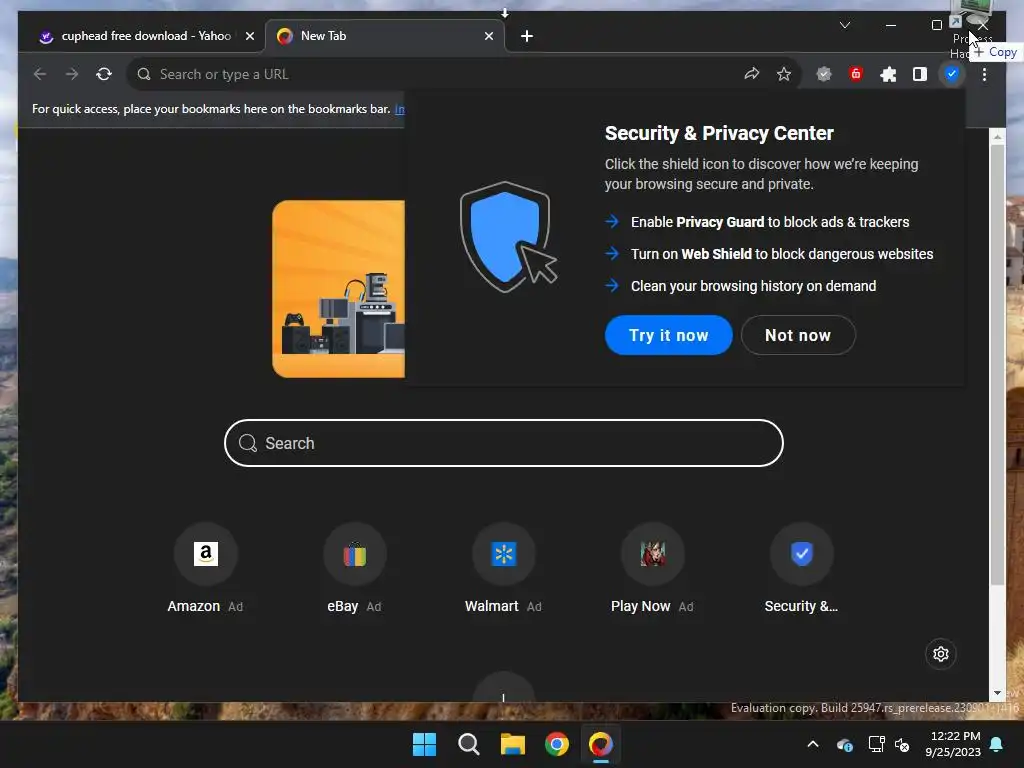This screenshot has height=768, width=1024.
Task: Open the muted volume tray icon
Action: click(x=902, y=744)
